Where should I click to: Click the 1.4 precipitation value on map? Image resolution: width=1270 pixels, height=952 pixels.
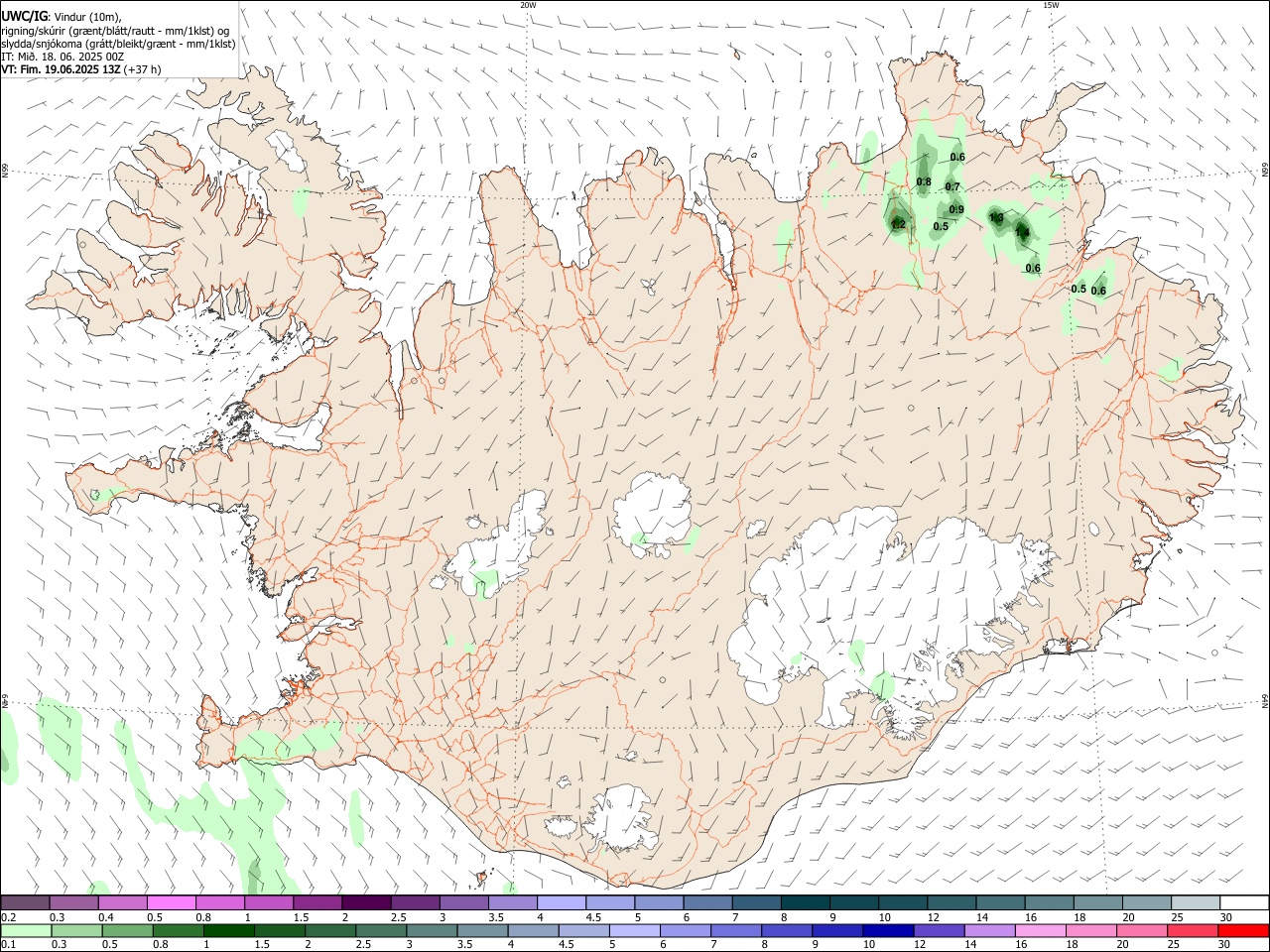click(1022, 233)
